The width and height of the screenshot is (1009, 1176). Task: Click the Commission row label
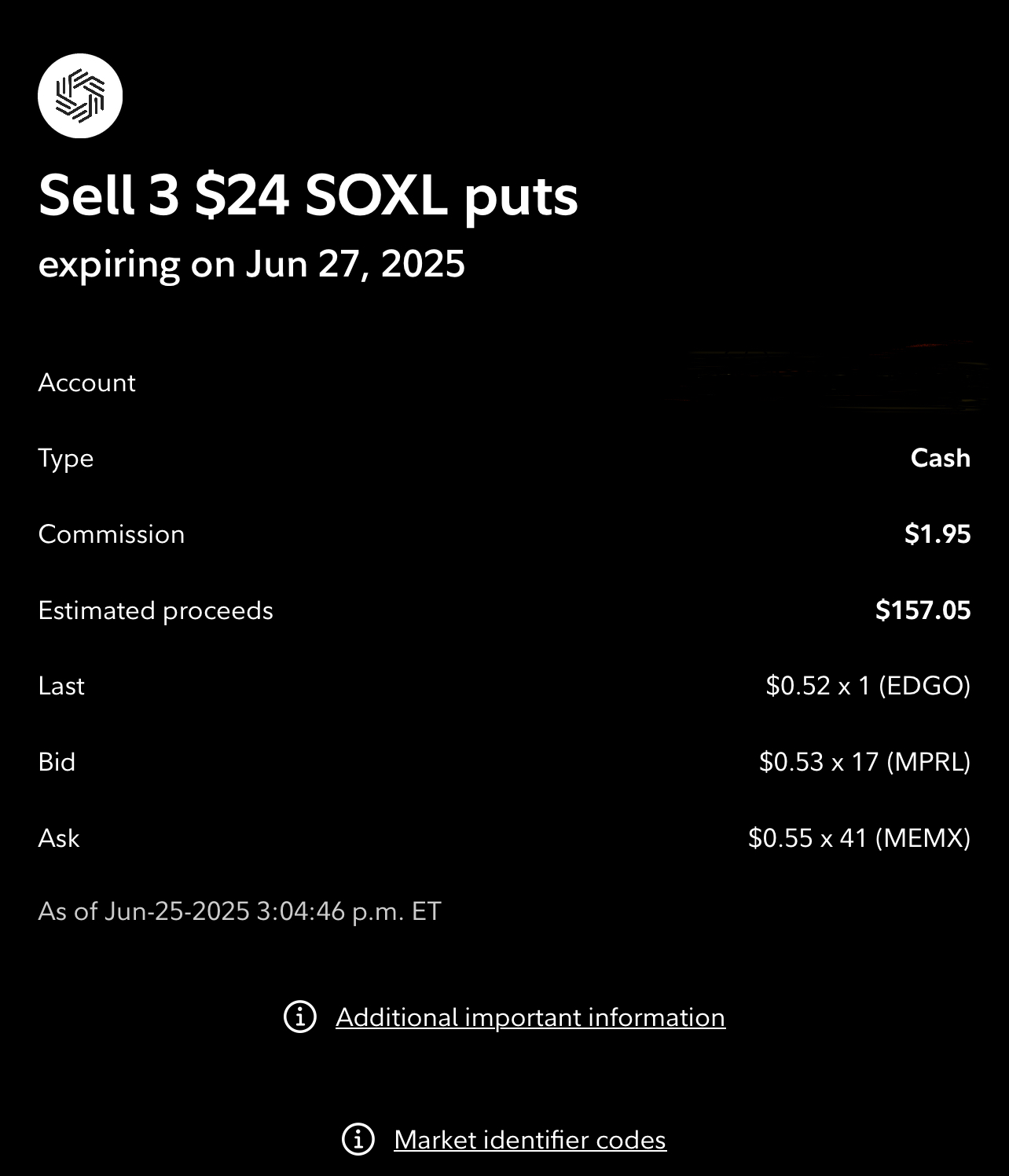coord(112,534)
